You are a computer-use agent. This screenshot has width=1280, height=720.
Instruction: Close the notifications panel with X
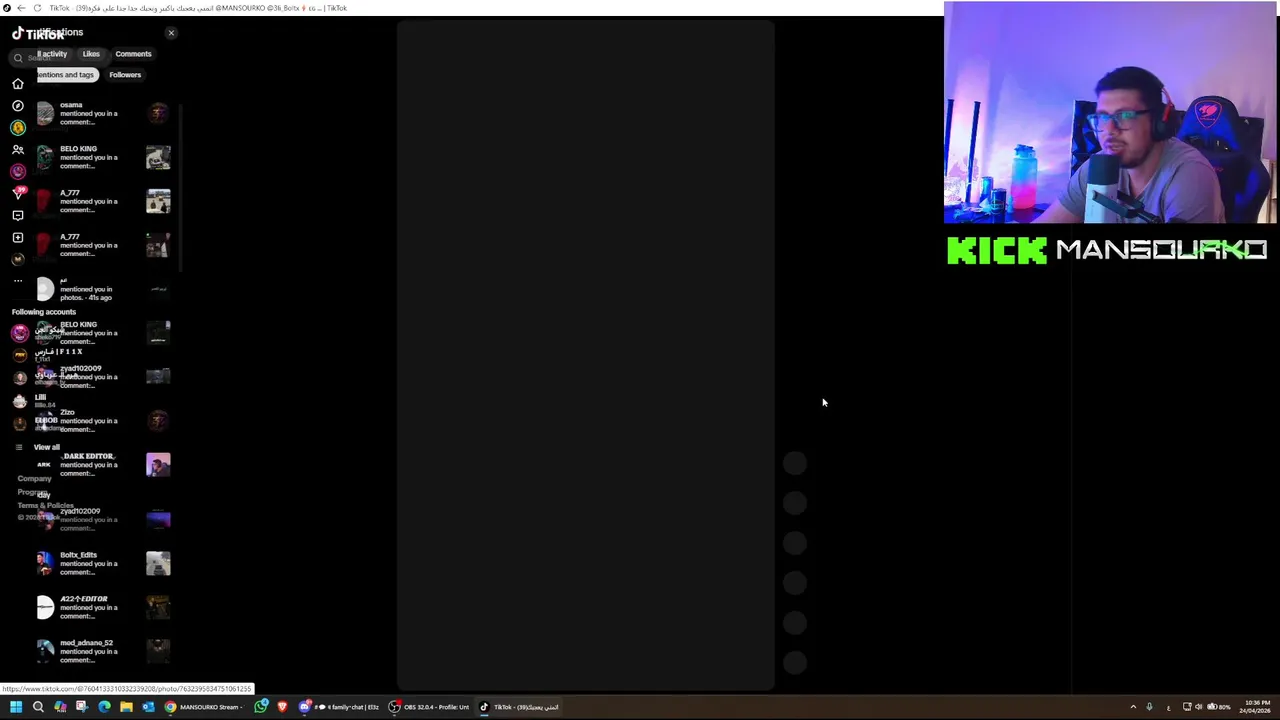[171, 33]
